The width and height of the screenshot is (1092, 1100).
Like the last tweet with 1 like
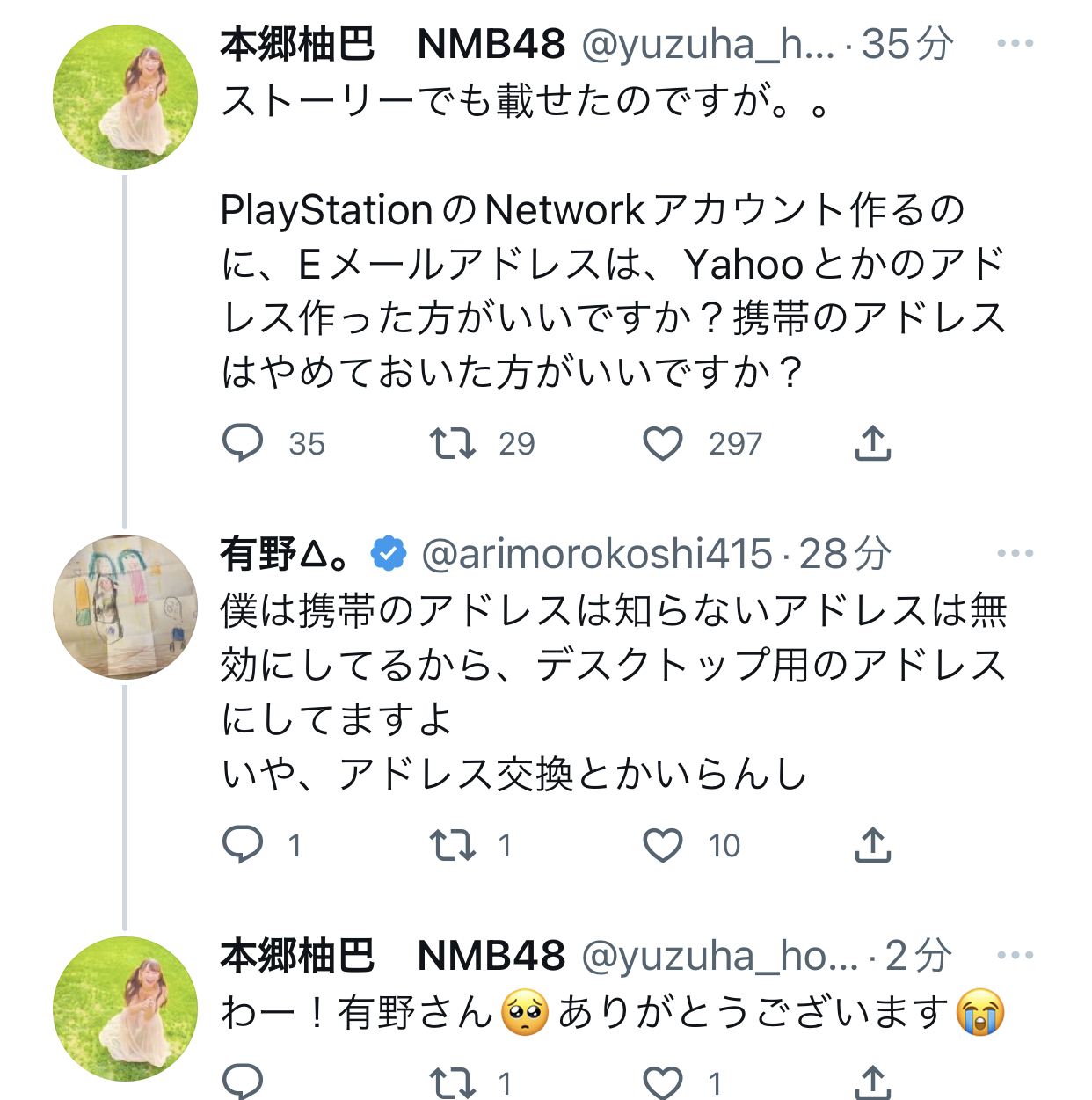coord(663,1083)
